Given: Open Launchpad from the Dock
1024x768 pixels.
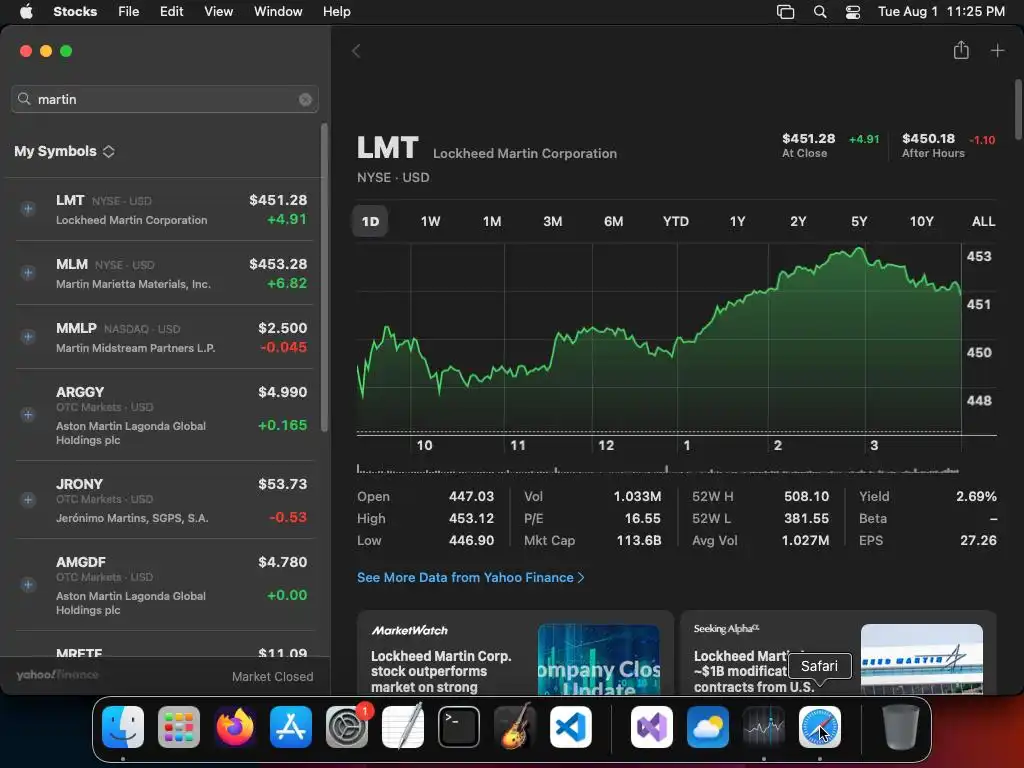Looking at the screenshot, I should [x=179, y=727].
